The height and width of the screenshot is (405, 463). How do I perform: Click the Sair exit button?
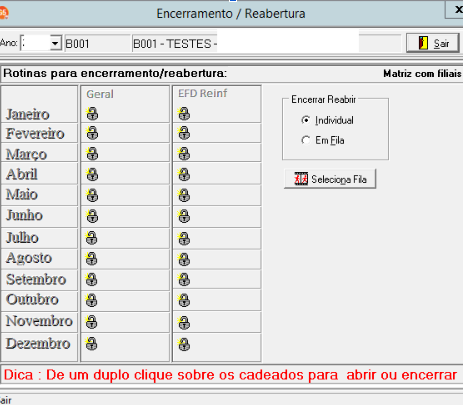coord(433,43)
